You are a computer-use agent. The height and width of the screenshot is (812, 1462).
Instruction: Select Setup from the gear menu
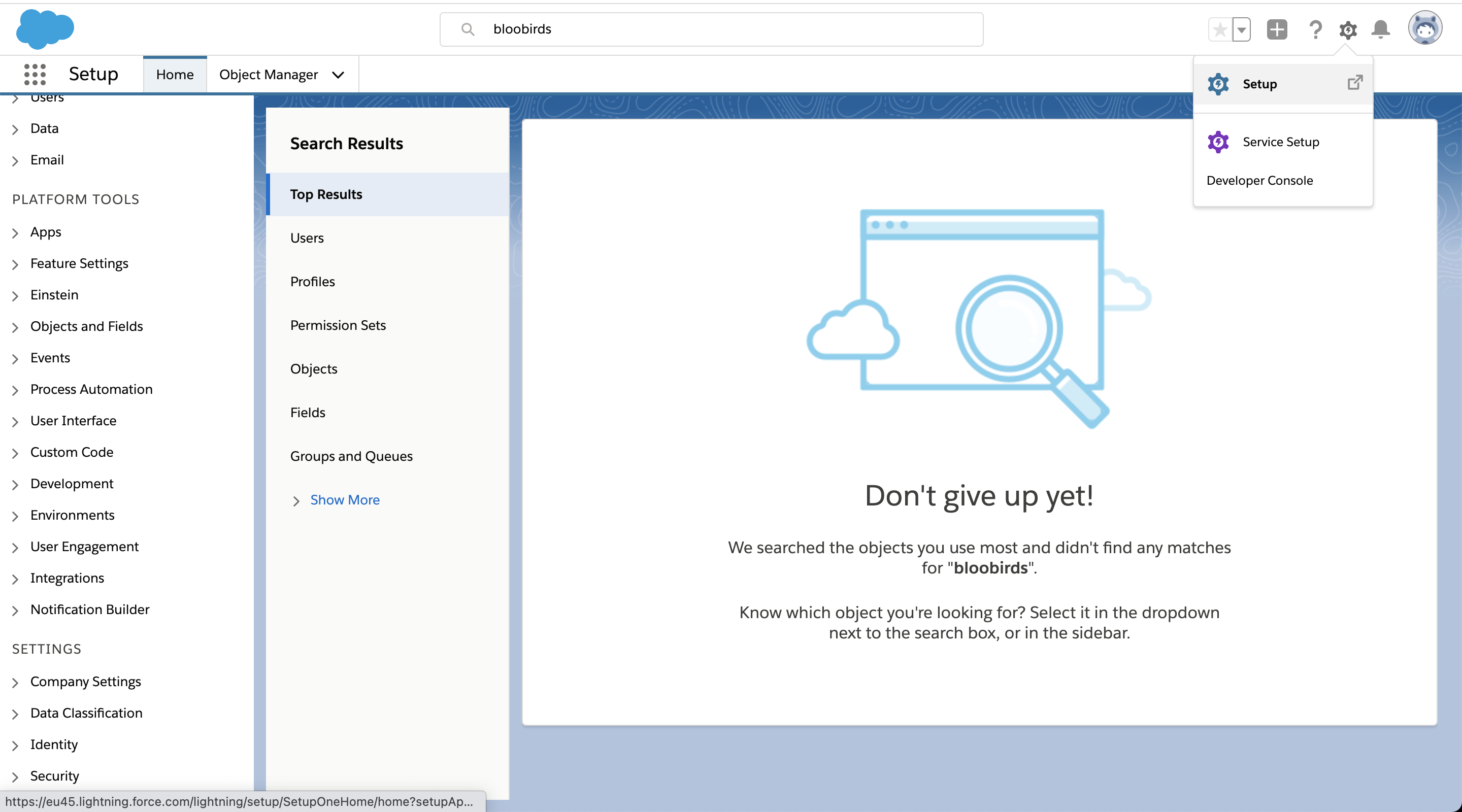tap(1283, 84)
